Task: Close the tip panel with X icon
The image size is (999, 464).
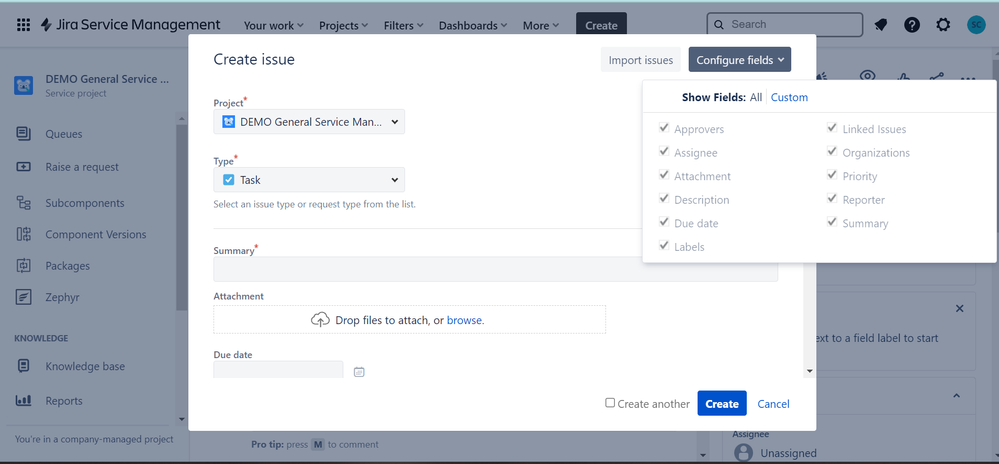Action: pyautogui.click(x=959, y=308)
